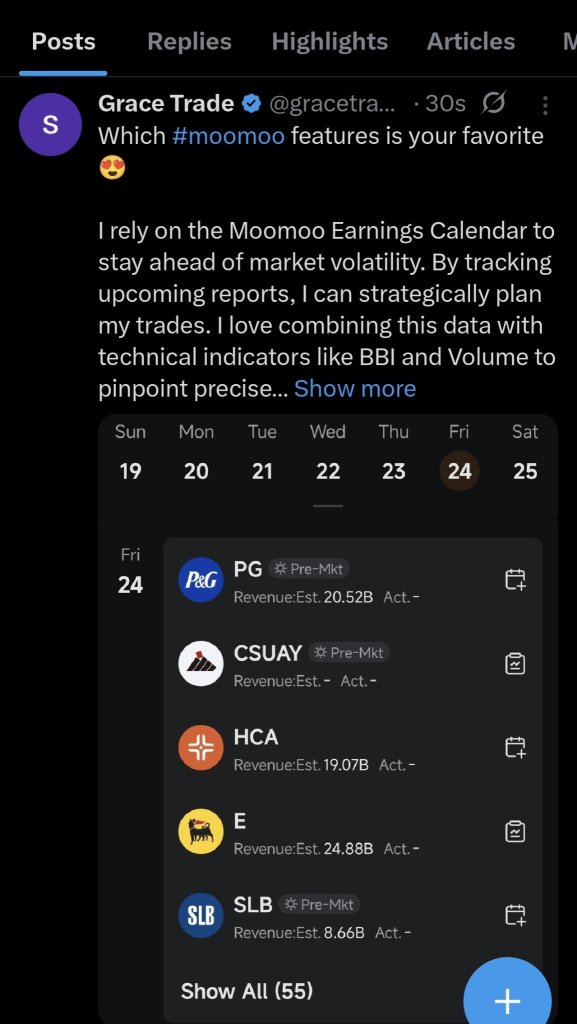Tap the purple S profile avatar
Screen dimensions: 577x1024
(50, 124)
